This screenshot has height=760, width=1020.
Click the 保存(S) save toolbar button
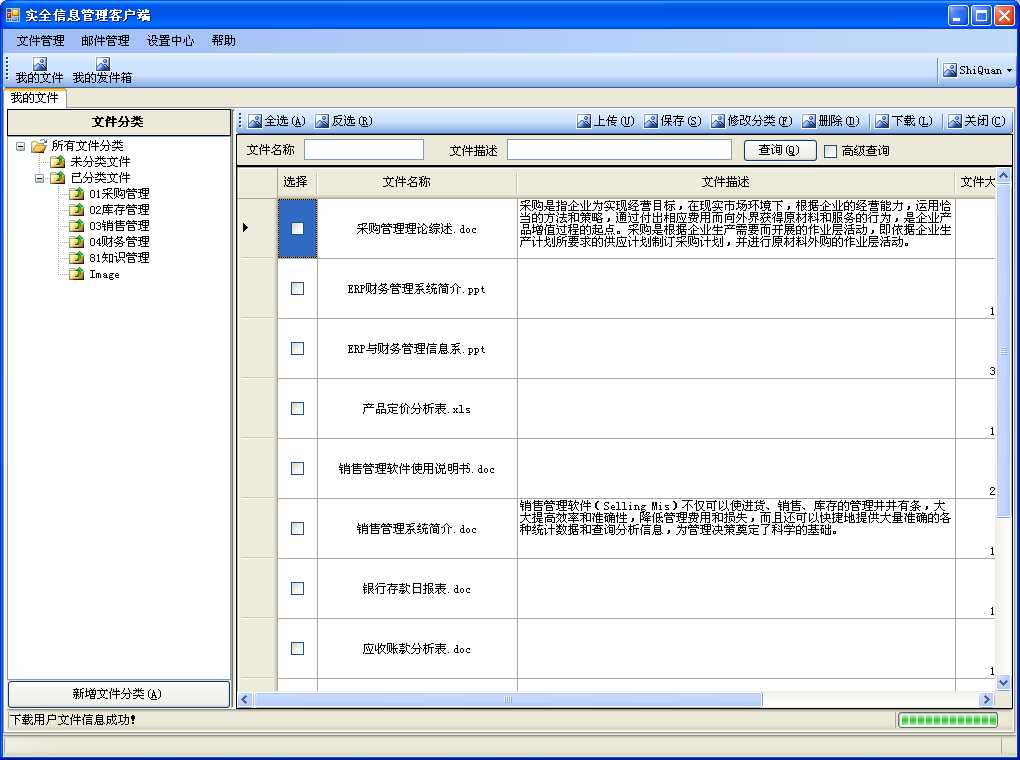pos(673,121)
